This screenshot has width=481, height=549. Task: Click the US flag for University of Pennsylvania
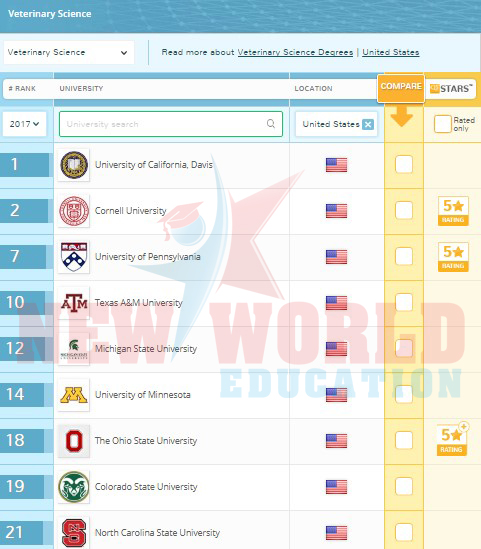point(336,257)
